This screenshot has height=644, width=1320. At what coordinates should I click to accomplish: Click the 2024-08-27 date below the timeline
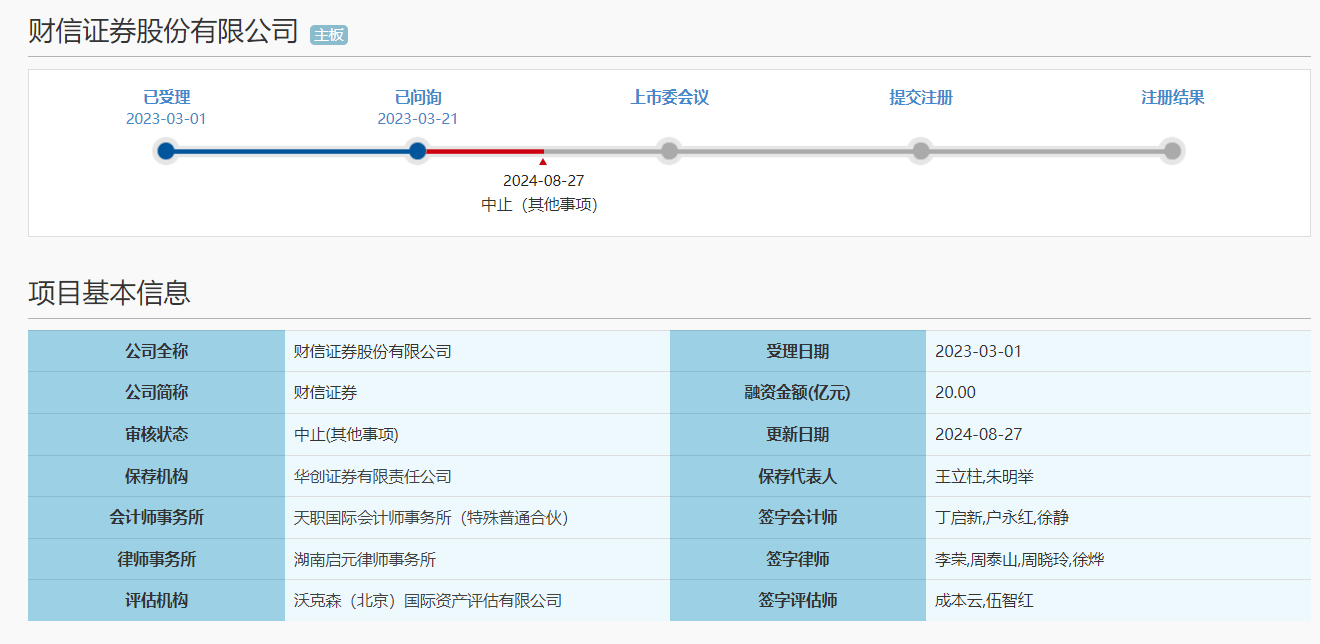(x=543, y=180)
